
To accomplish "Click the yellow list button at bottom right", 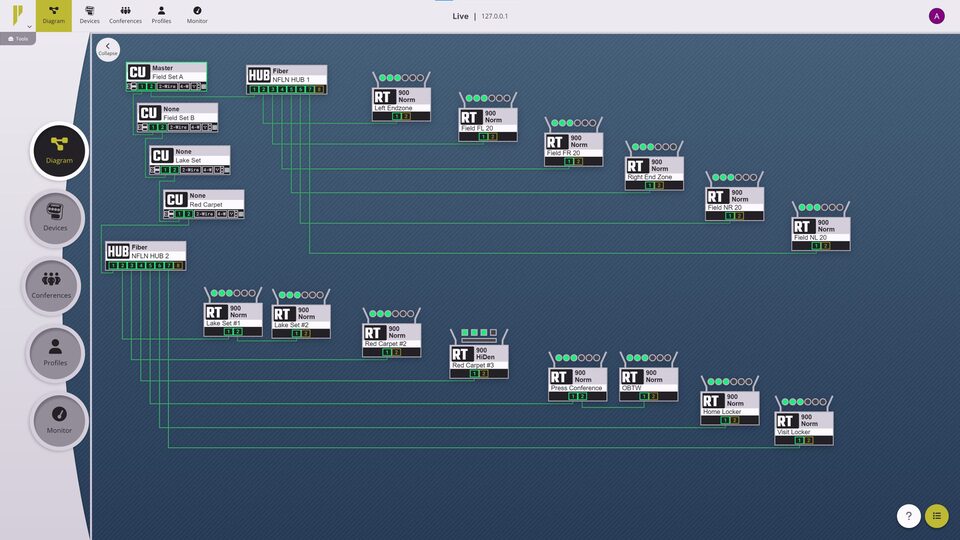I will tap(937, 516).
